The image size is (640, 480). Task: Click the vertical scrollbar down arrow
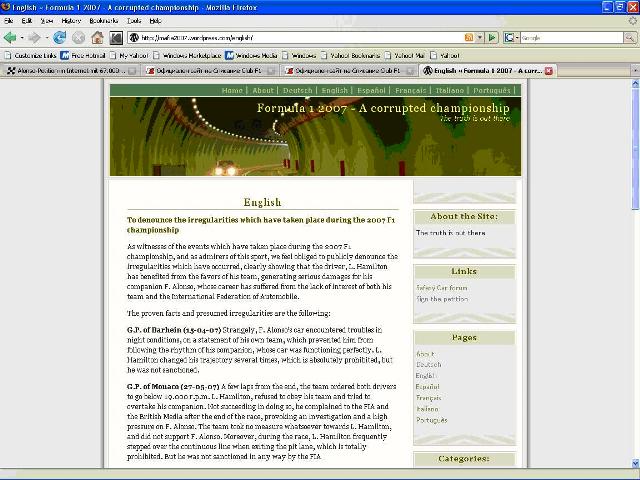tap(635, 463)
